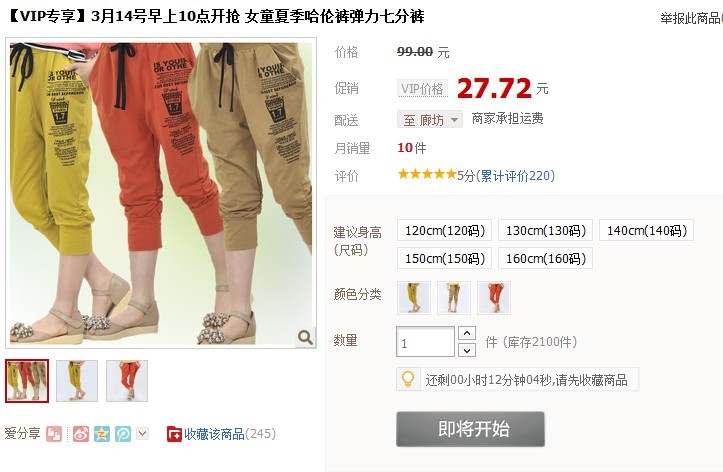The image size is (723, 472).
Task: Open 累计评价220 reviews link
Action: click(516, 176)
